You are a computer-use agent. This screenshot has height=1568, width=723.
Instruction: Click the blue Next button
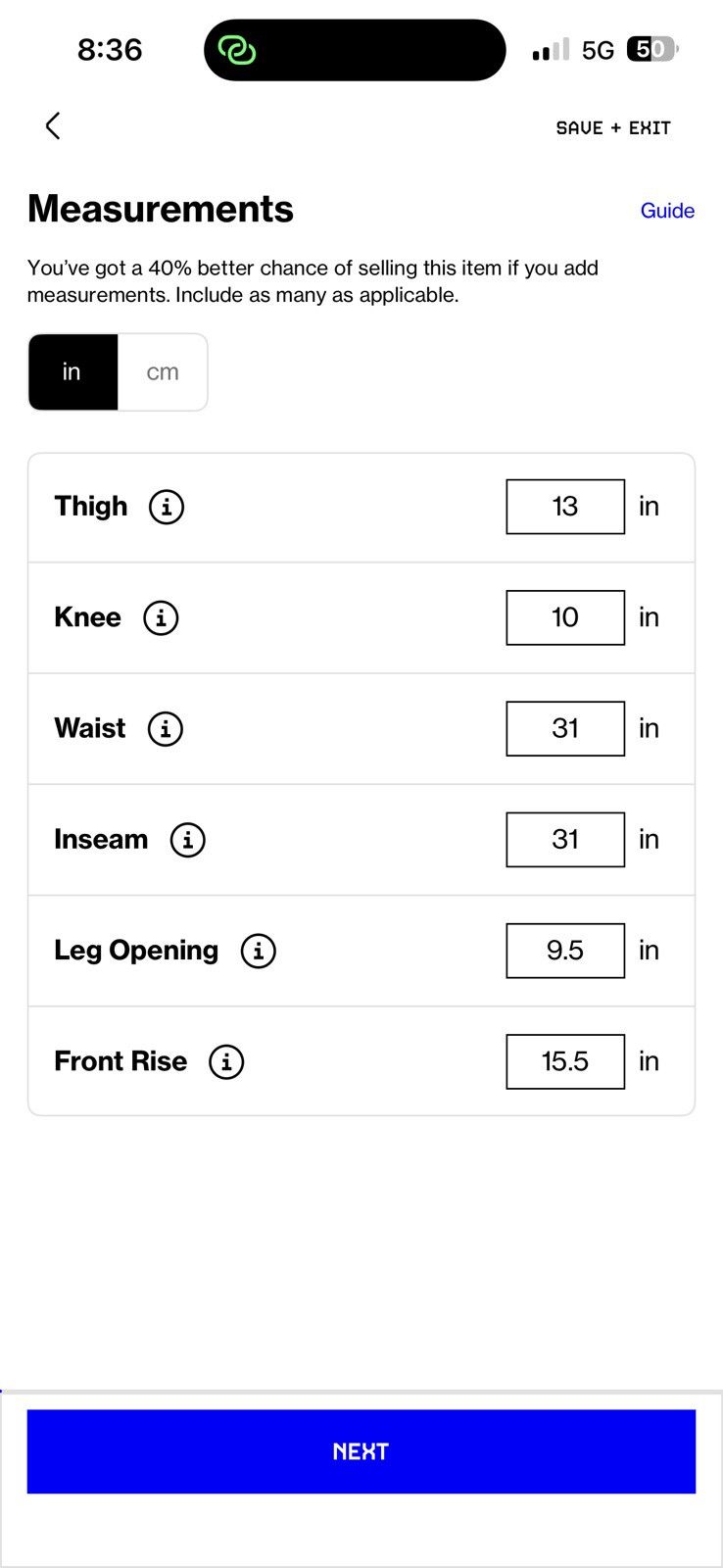[361, 1451]
